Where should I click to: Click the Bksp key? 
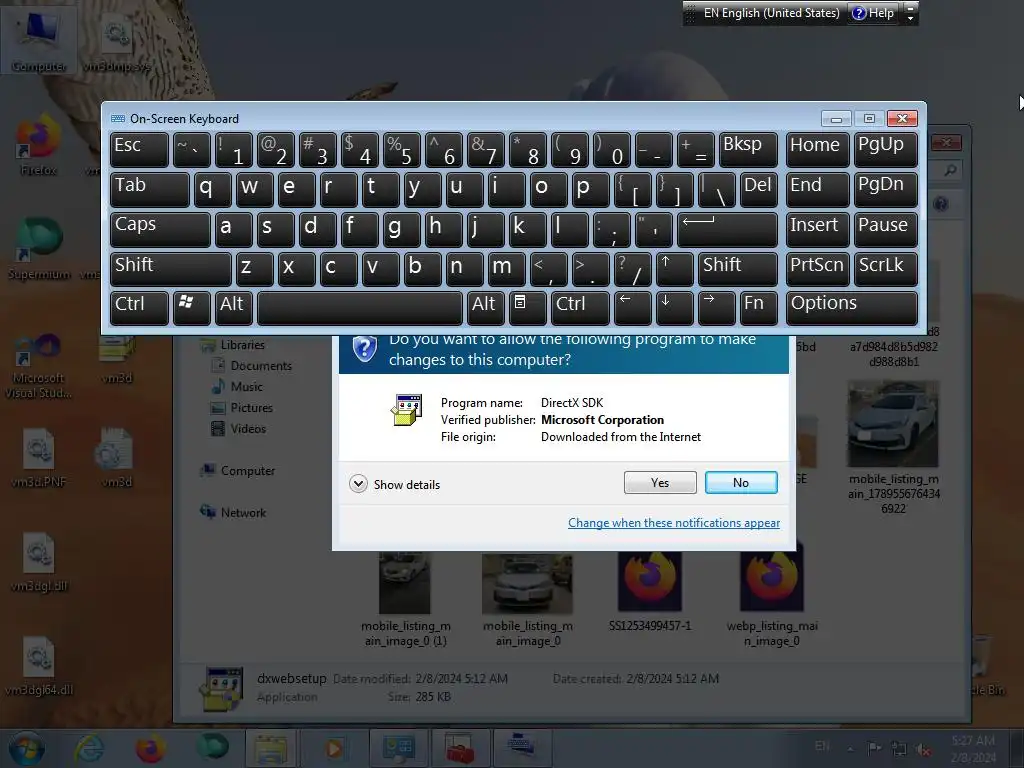pyautogui.click(x=748, y=150)
